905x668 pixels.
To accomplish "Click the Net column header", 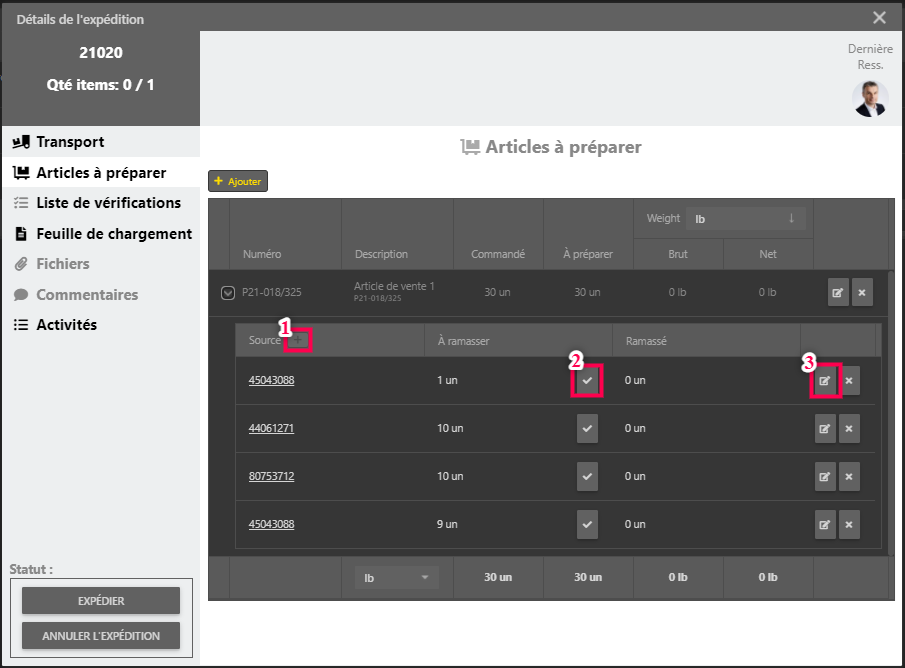I will [768, 254].
